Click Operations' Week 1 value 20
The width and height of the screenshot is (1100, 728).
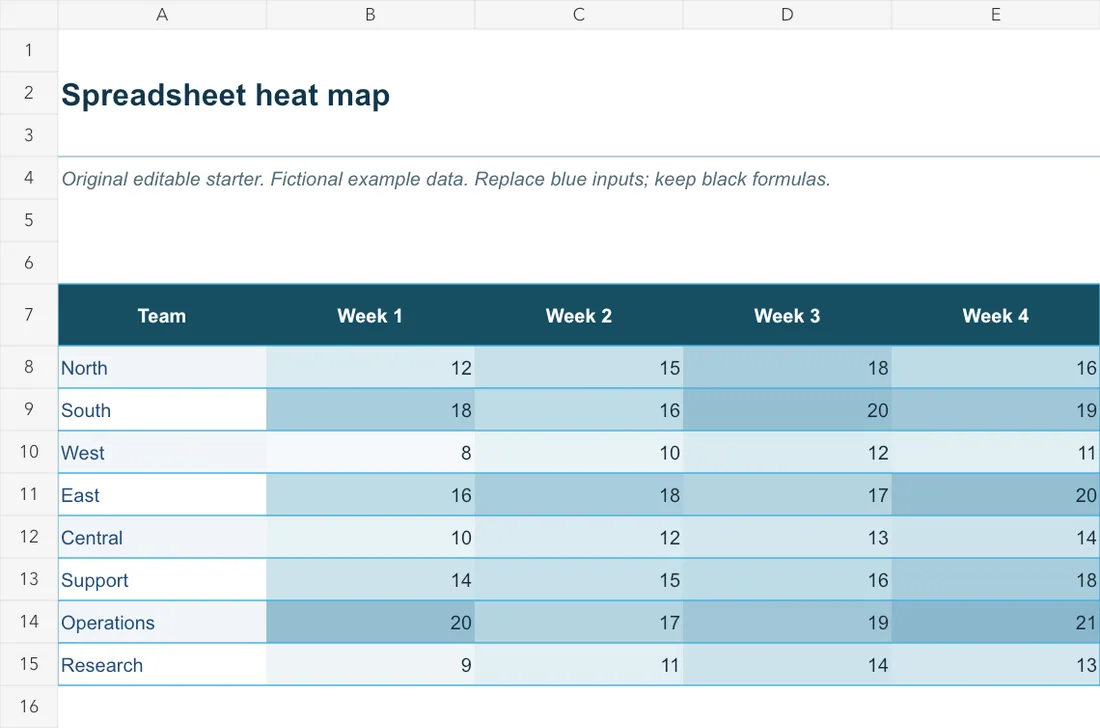[370, 622]
